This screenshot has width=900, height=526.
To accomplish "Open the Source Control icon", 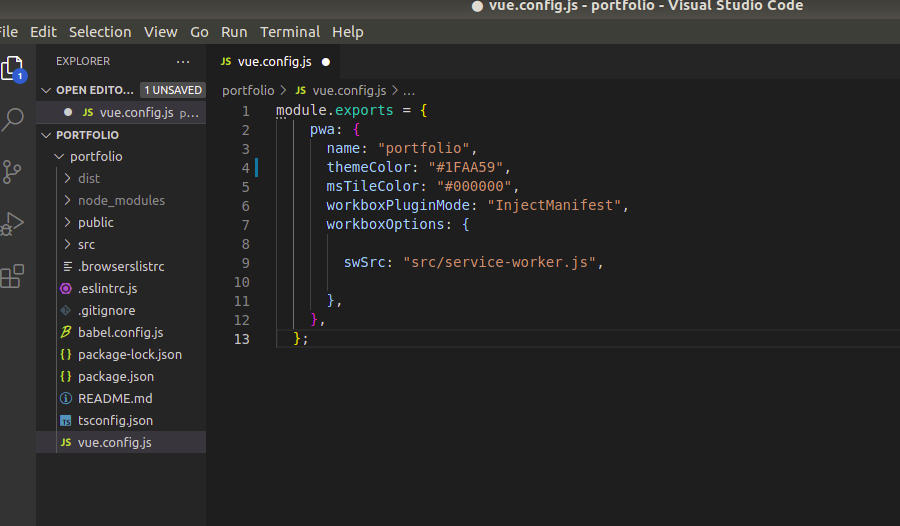I will (11, 172).
